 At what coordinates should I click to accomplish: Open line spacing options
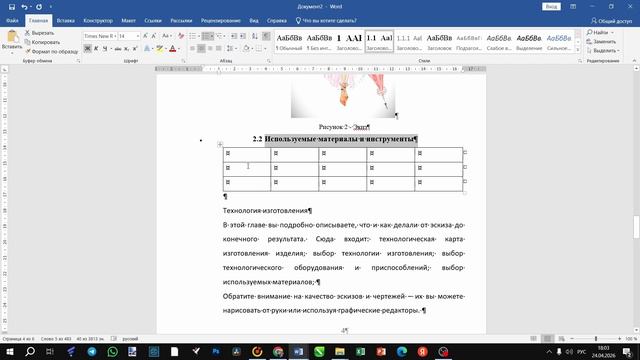(231, 49)
